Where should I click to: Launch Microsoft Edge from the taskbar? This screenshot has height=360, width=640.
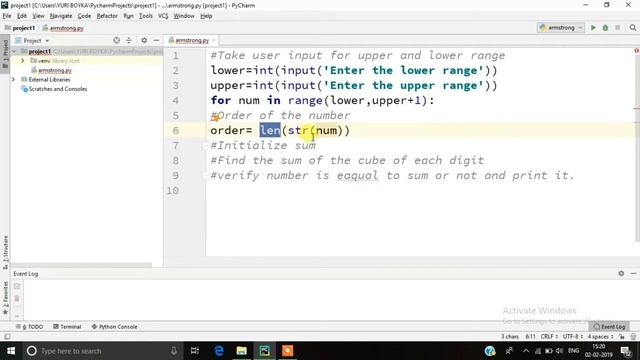tap(219, 351)
